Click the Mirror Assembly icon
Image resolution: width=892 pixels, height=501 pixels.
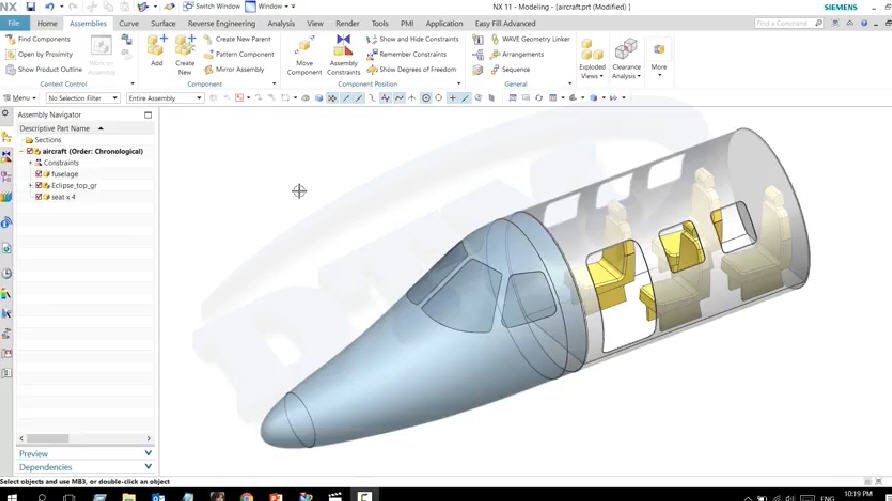(x=234, y=70)
